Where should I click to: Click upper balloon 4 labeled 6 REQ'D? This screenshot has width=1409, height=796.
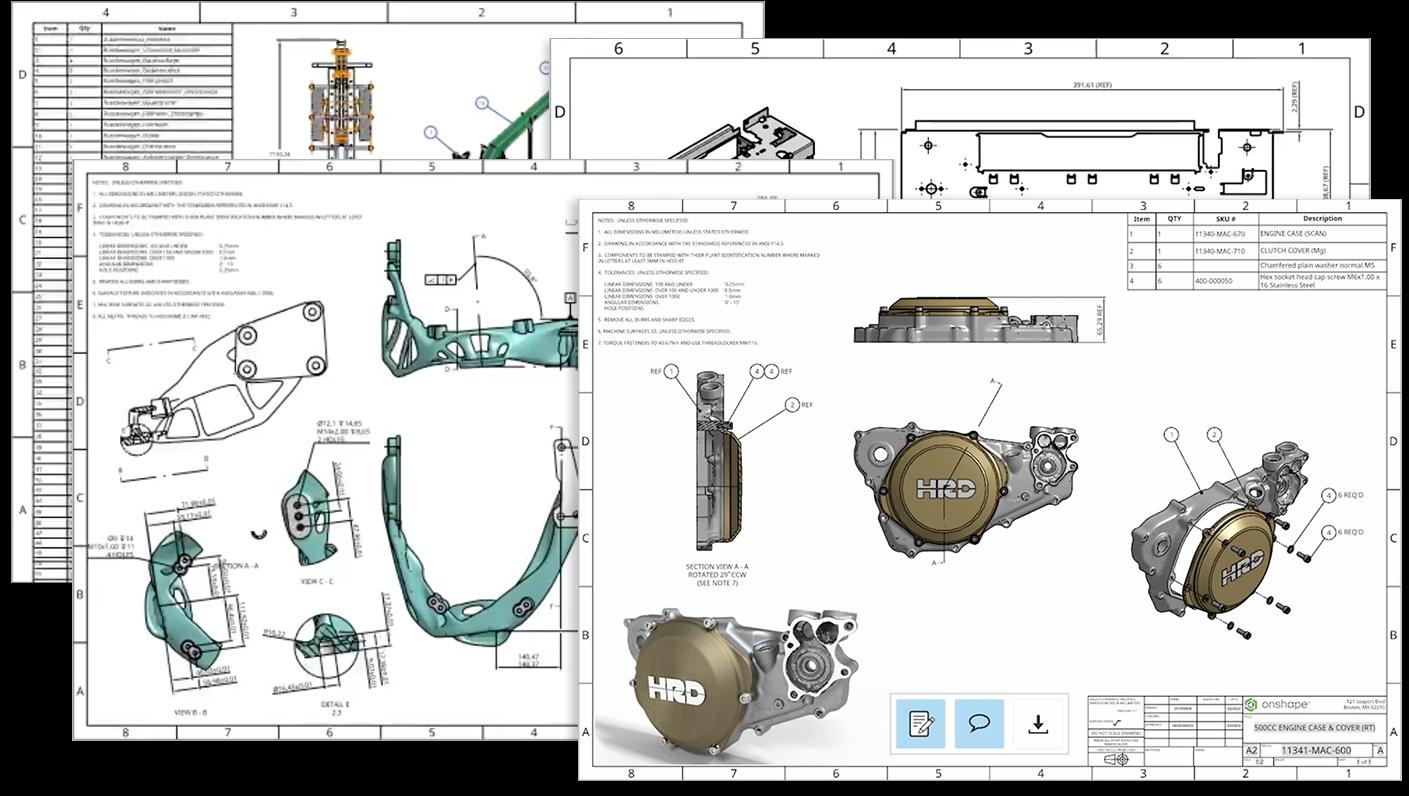[x=1329, y=496]
